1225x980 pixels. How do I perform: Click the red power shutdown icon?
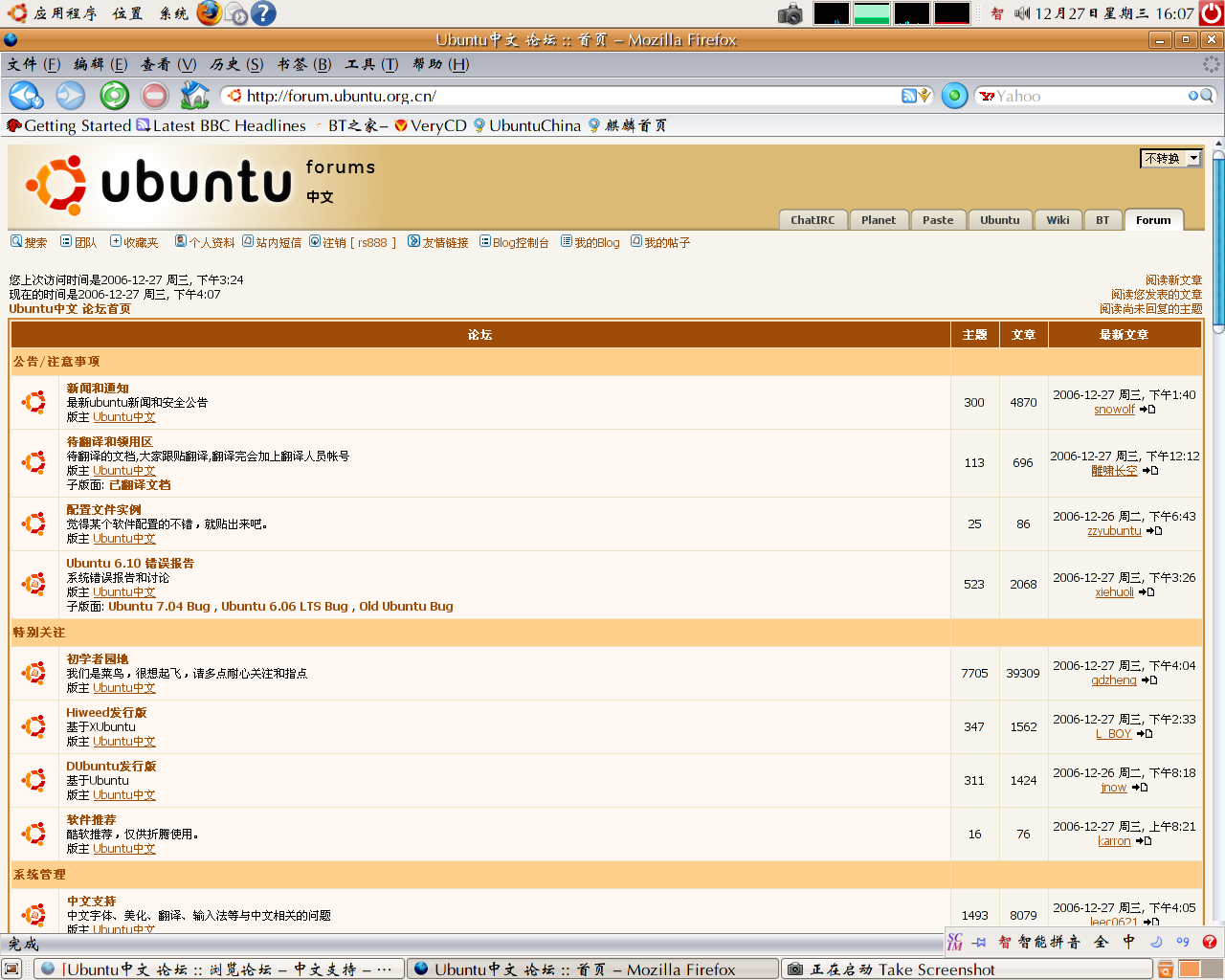(1211, 13)
